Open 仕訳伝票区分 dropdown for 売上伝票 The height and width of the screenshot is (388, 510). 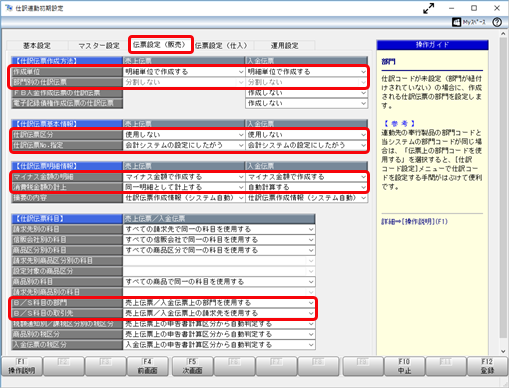point(184,135)
